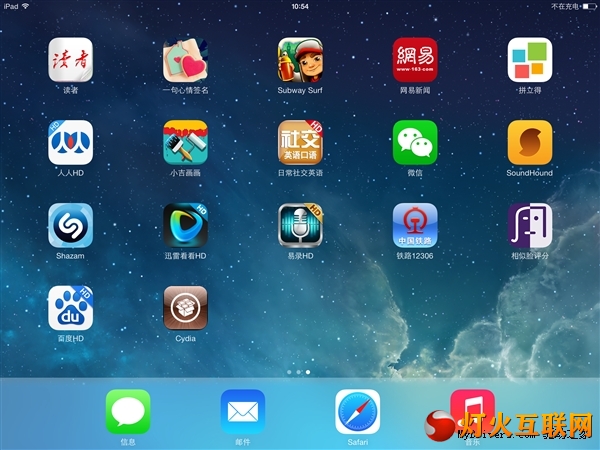Tap the iPad label in status bar
Image resolution: width=600 pixels, height=450 pixels.
click(x=11, y=7)
